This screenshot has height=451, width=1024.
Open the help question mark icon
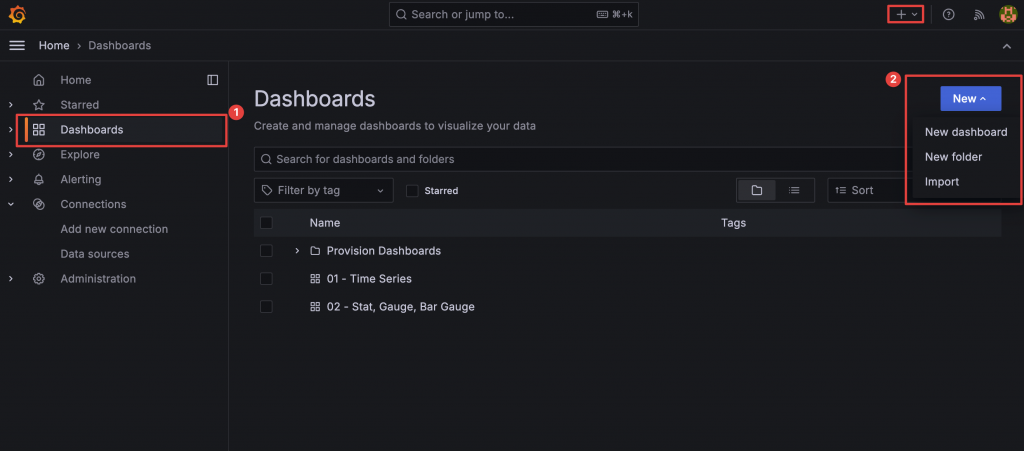pos(949,15)
